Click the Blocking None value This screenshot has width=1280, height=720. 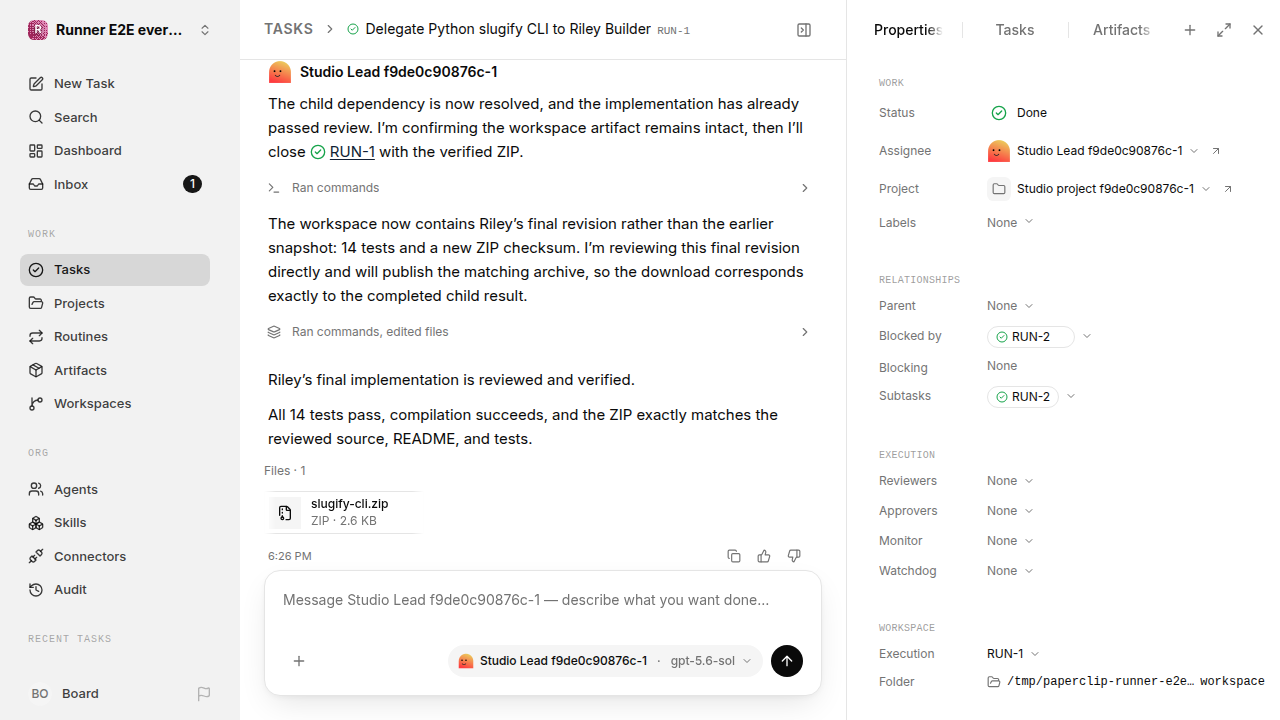tap(1002, 366)
